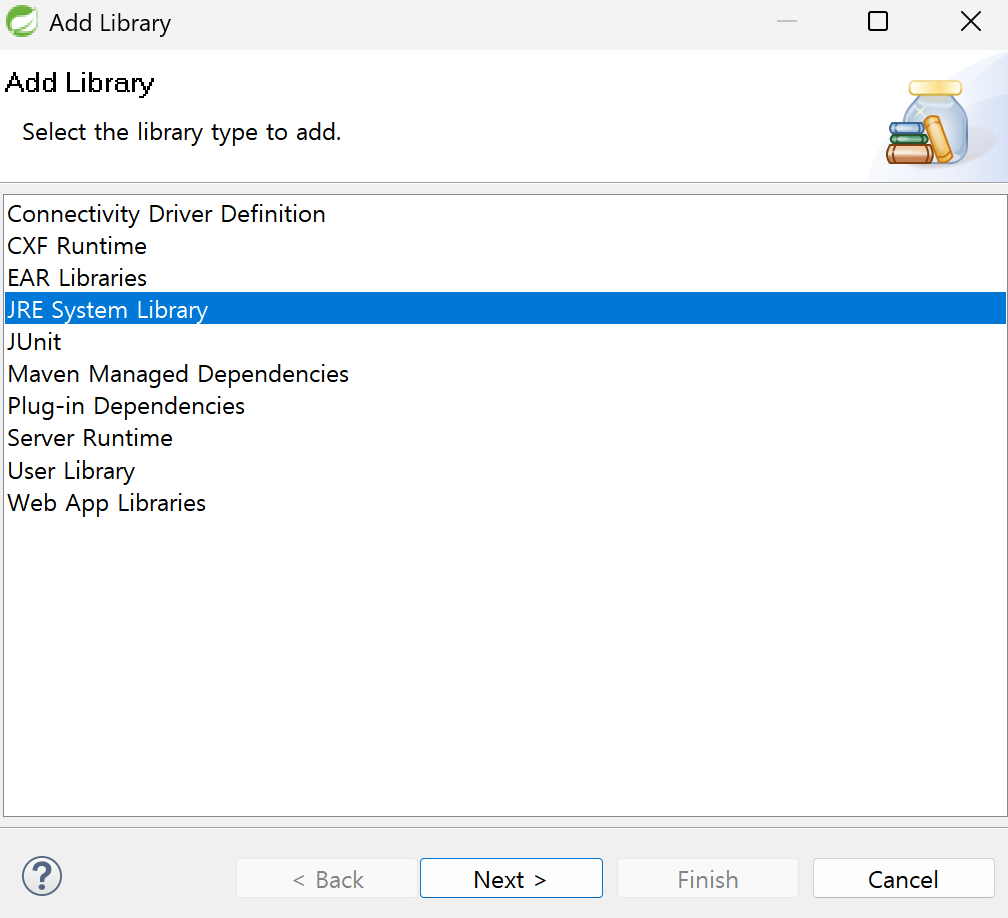Maximize the Add Library window
The width and height of the screenshot is (1008, 918).
[878, 21]
